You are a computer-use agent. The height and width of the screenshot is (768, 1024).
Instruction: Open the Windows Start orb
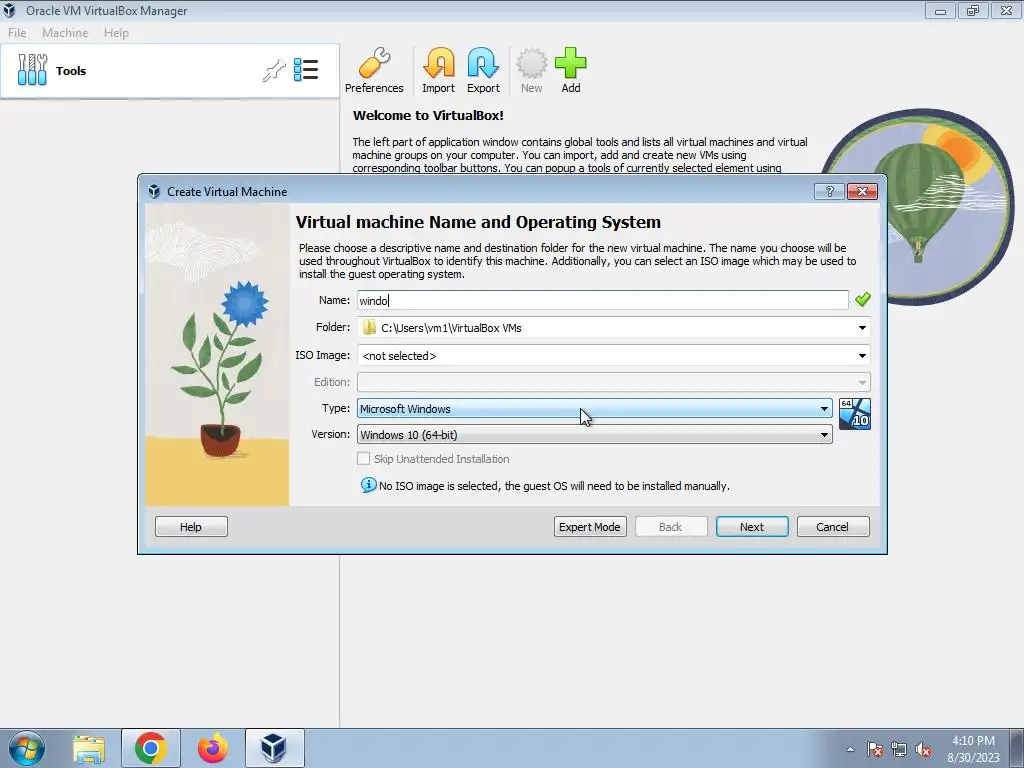coord(27,748)
